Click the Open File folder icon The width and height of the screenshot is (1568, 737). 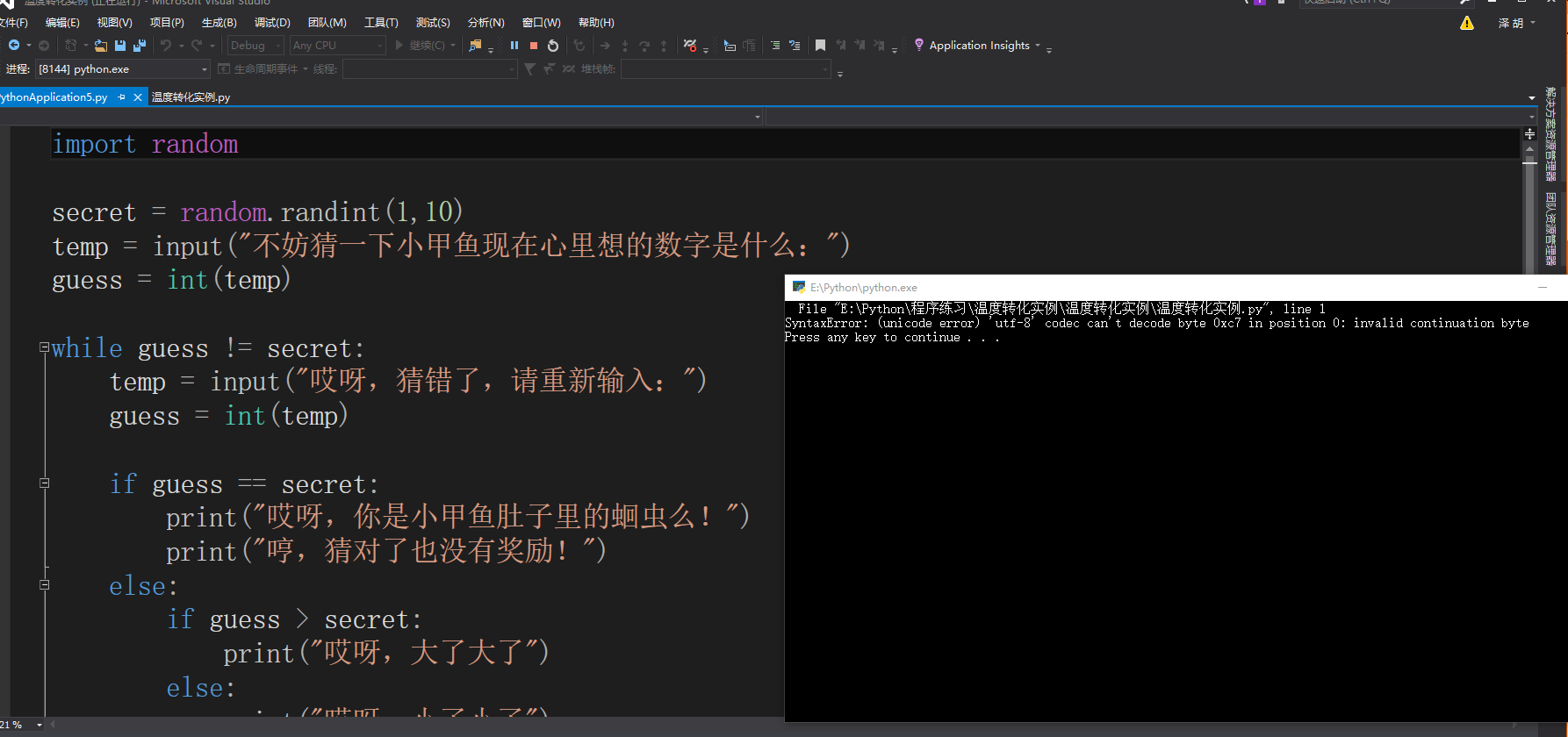101,46
